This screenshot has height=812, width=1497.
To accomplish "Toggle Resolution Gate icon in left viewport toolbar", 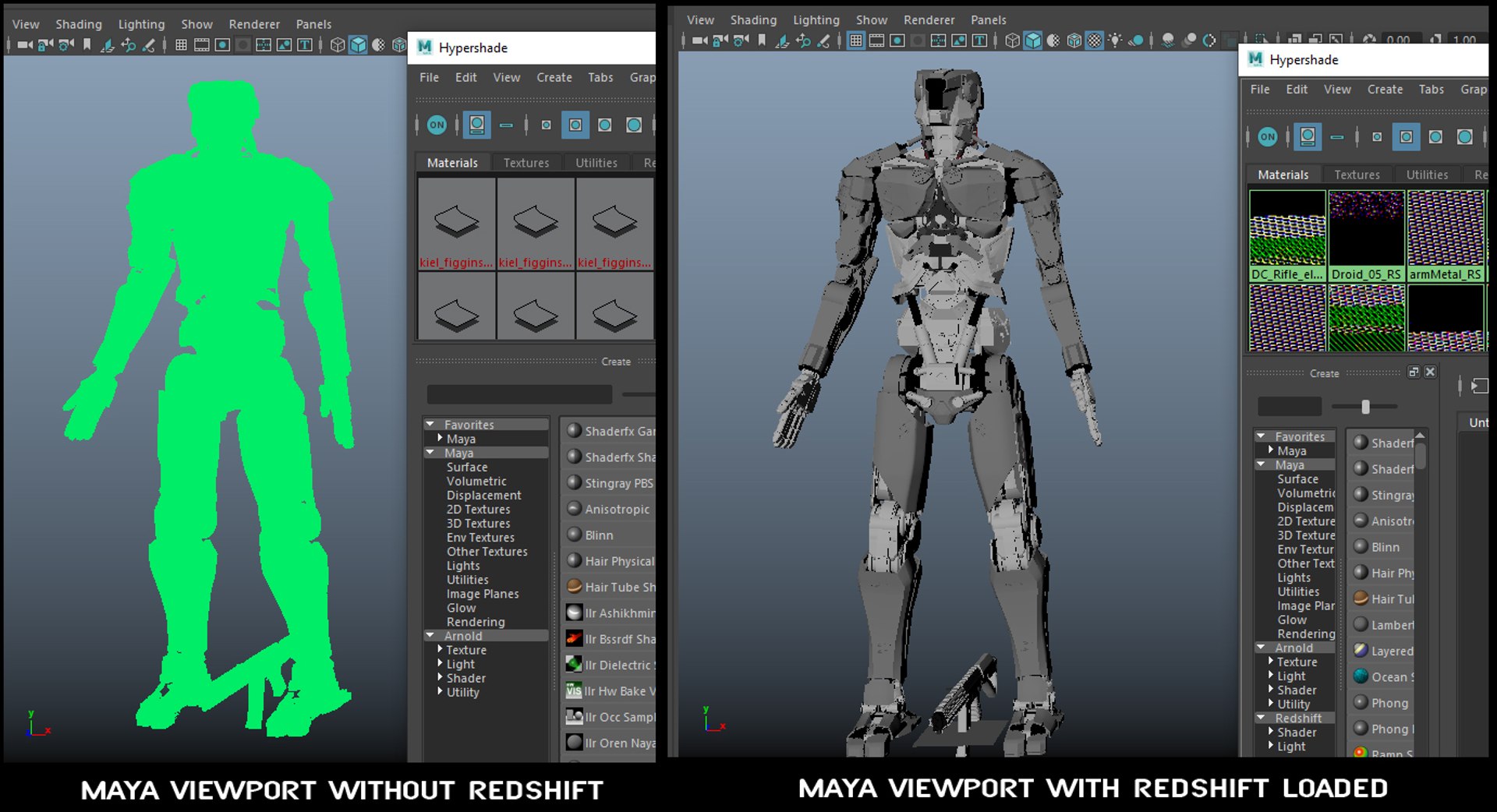I will coord(222,45).
